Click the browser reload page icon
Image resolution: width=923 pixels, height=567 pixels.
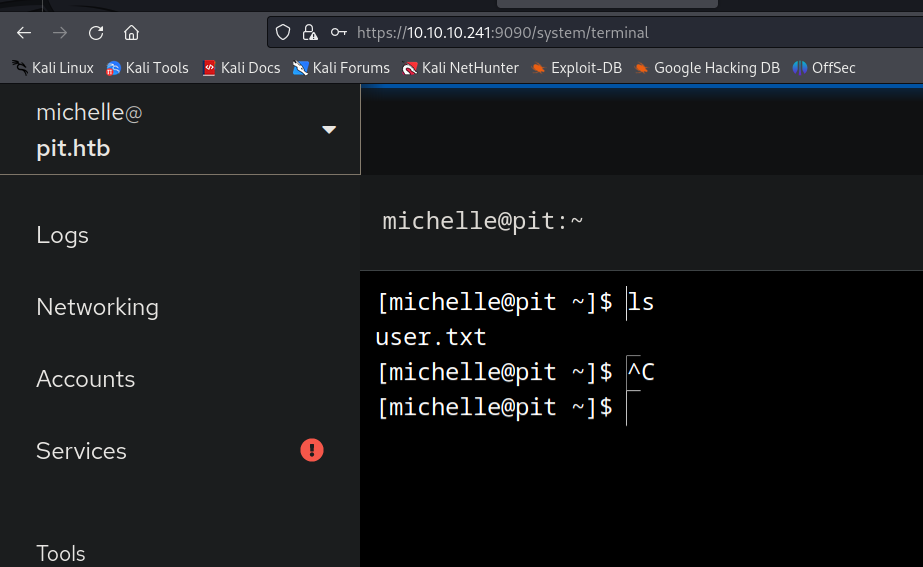pyautogui.click(x=96, y=33)
